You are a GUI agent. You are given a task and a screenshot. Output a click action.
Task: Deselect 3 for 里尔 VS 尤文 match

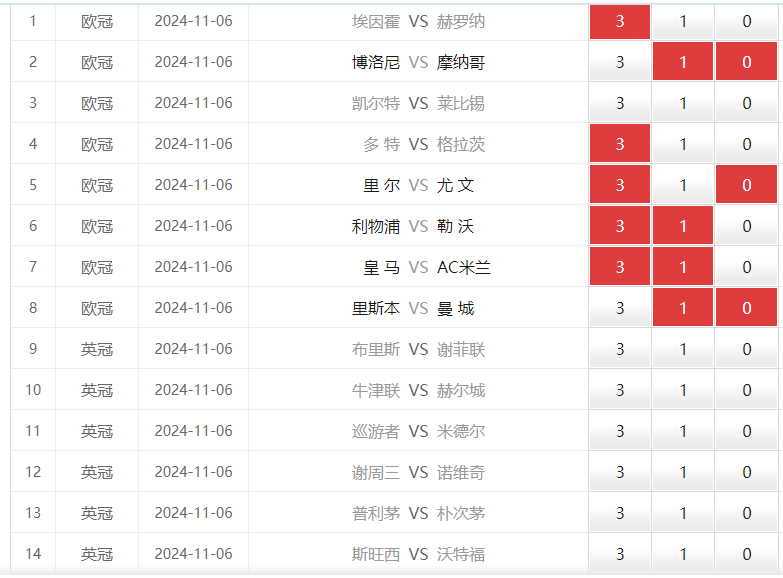(620, 185)
